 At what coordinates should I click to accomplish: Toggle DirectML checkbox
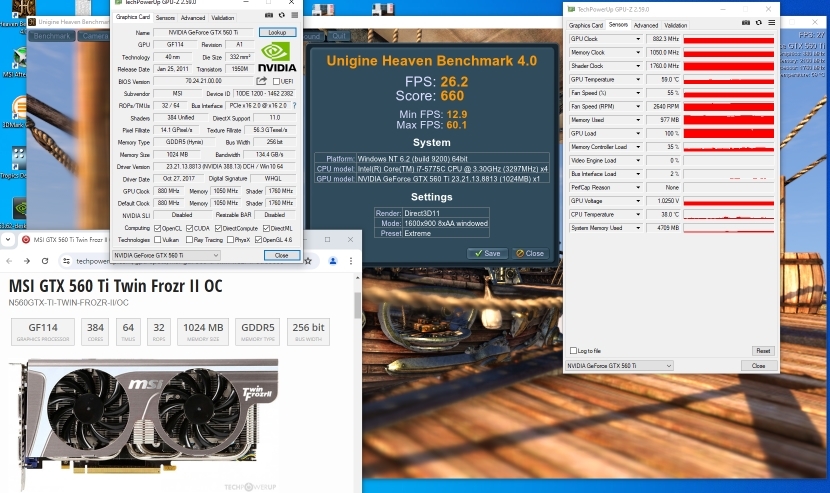click(x=266, y=228)
